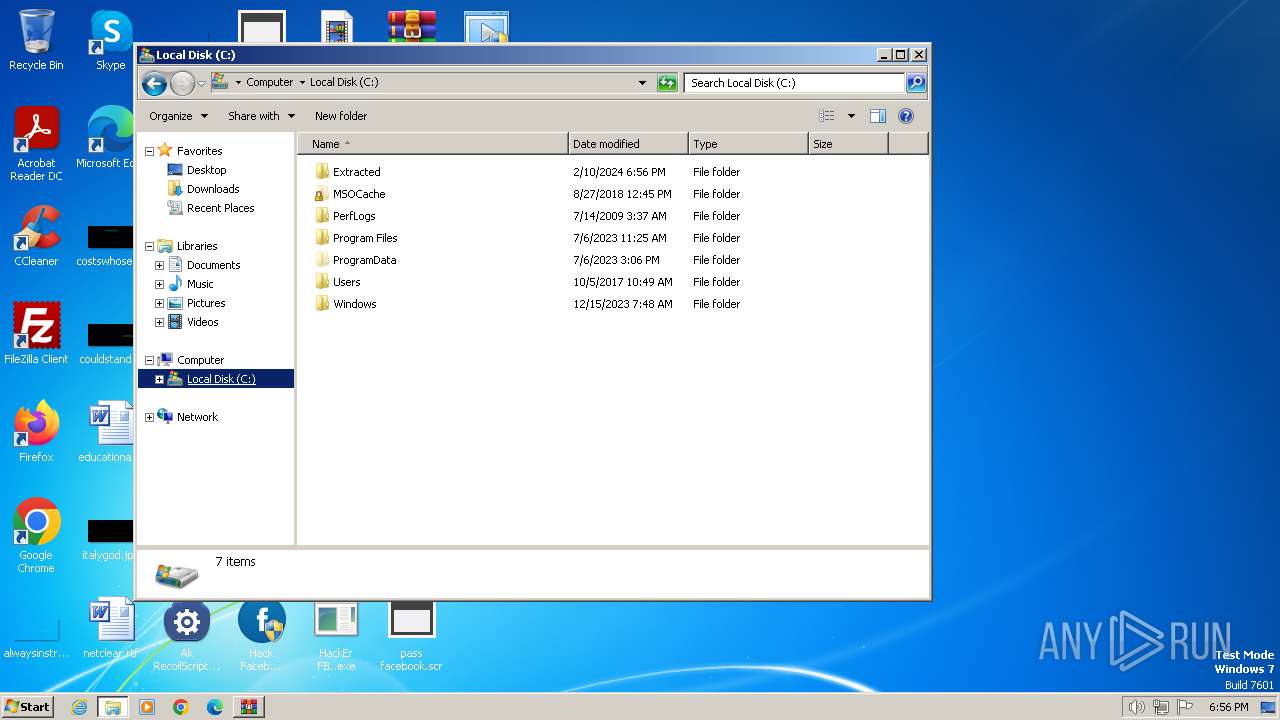Open the Share with menu
Screen dimensions: 1280x720
(261, 116)
